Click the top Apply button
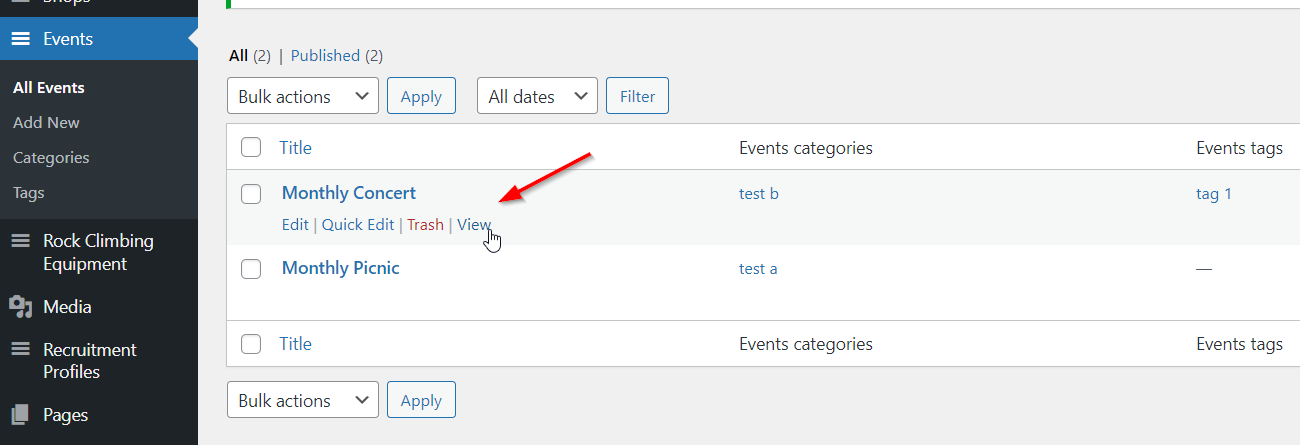The height and width of the screenshot is (445, 1300). (421, 97)
